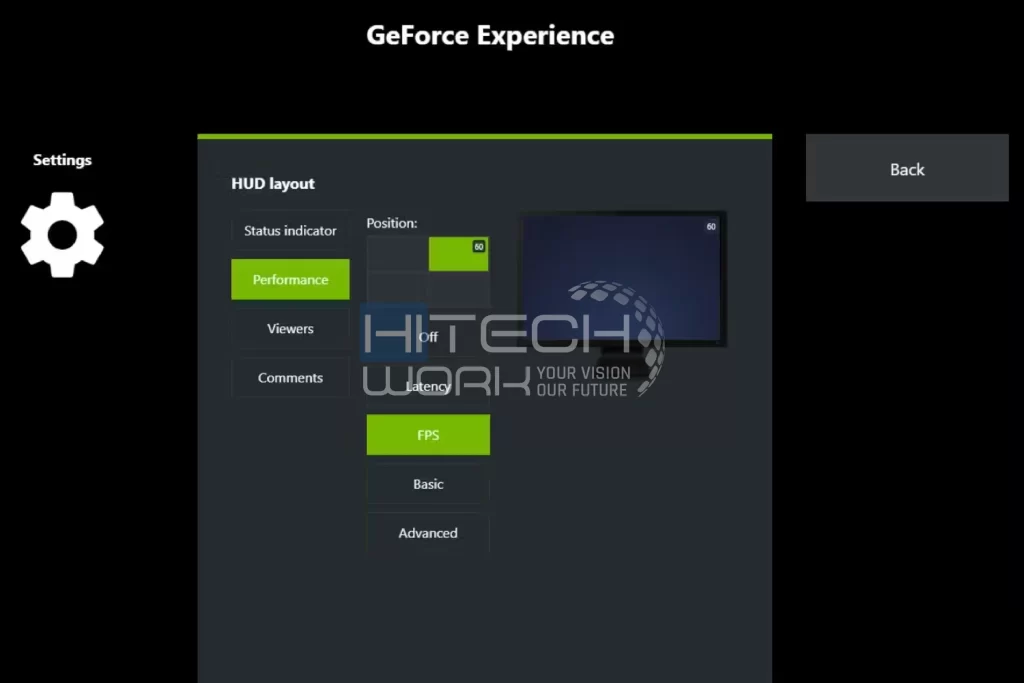Select the Advanced performance overlay
The height and width of the screenshot is (683, 1024).
428,533
